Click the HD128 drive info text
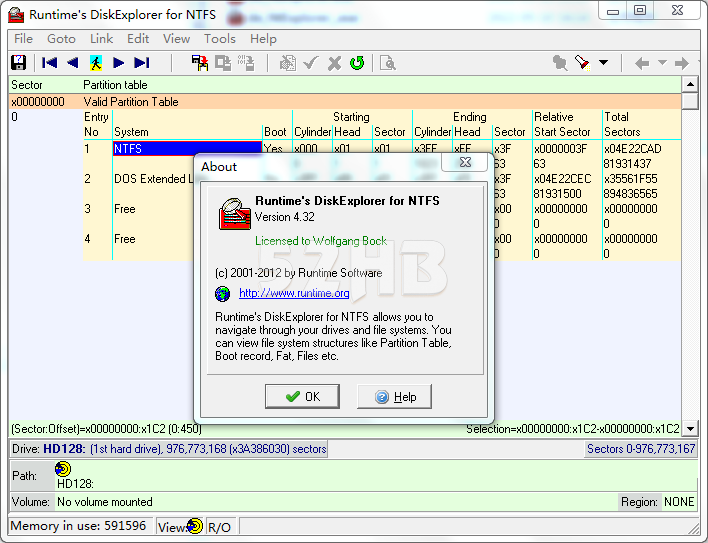This screenshot has width=708, height=543. 169,449
